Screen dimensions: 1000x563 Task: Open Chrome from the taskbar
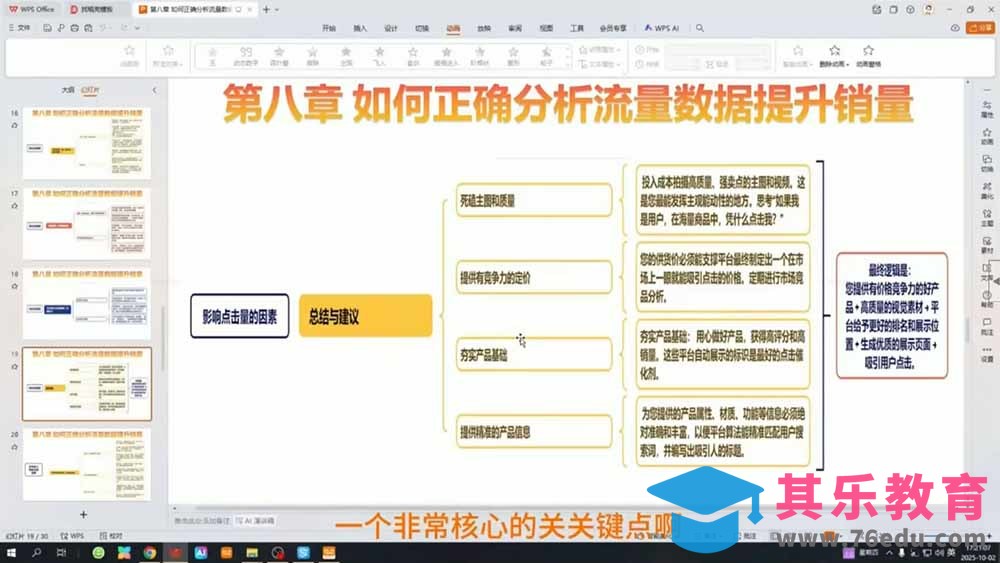(149, 553)
